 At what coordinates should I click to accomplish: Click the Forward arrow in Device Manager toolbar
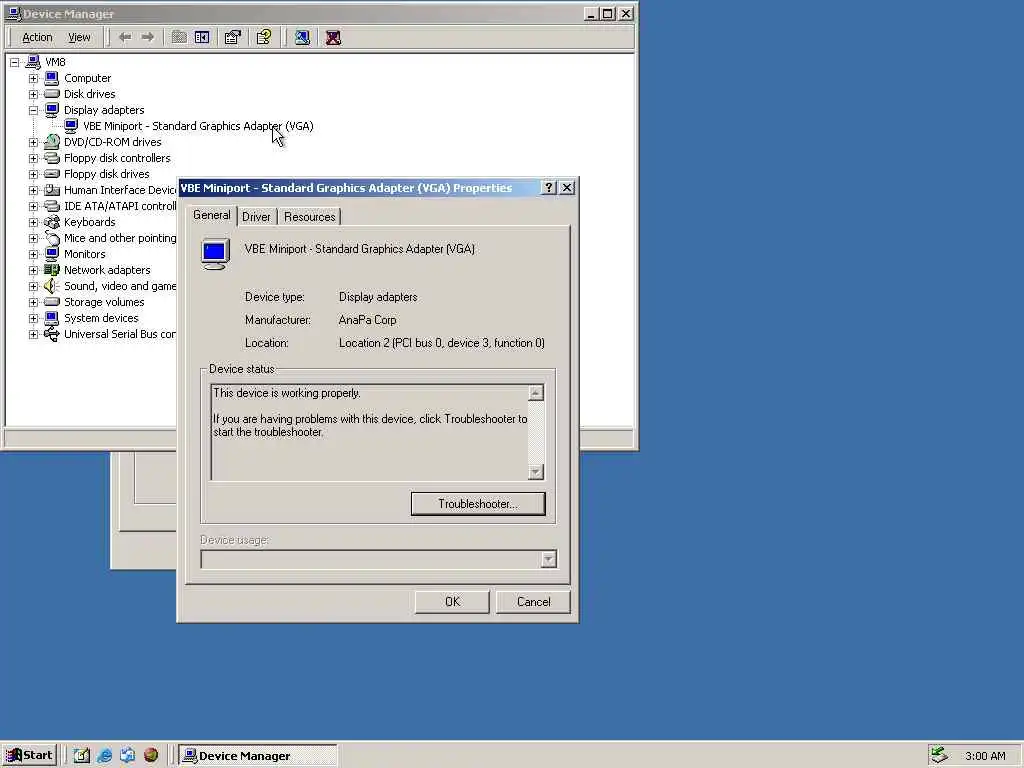pyautogui.click(x=148, y=37)
